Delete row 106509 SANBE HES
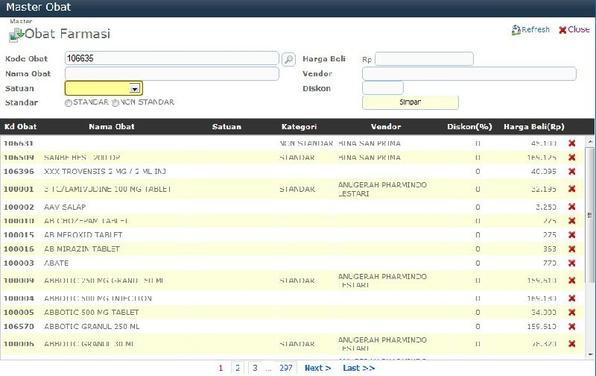 pyautogui.click(x=572, y=157)
